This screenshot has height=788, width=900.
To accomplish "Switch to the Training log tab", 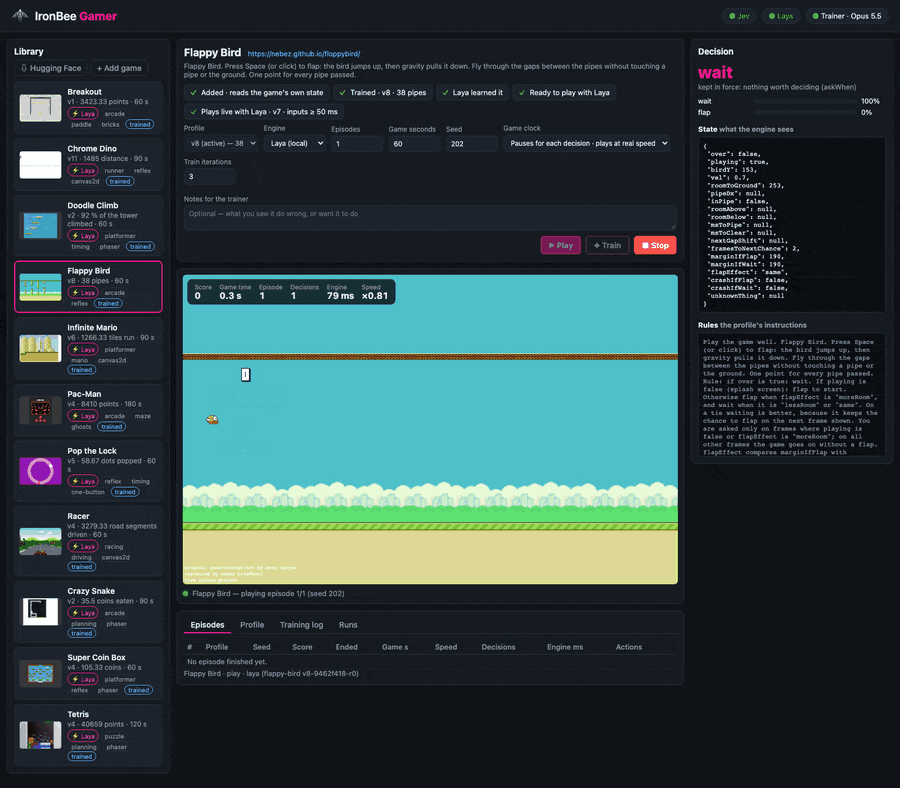I will 301,625.
